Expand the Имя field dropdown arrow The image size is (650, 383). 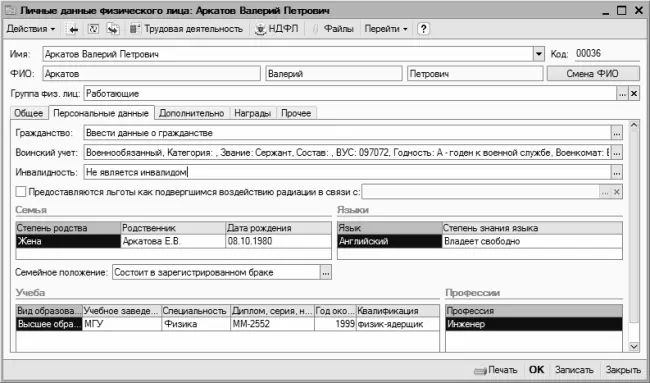[x=538, y=54]
